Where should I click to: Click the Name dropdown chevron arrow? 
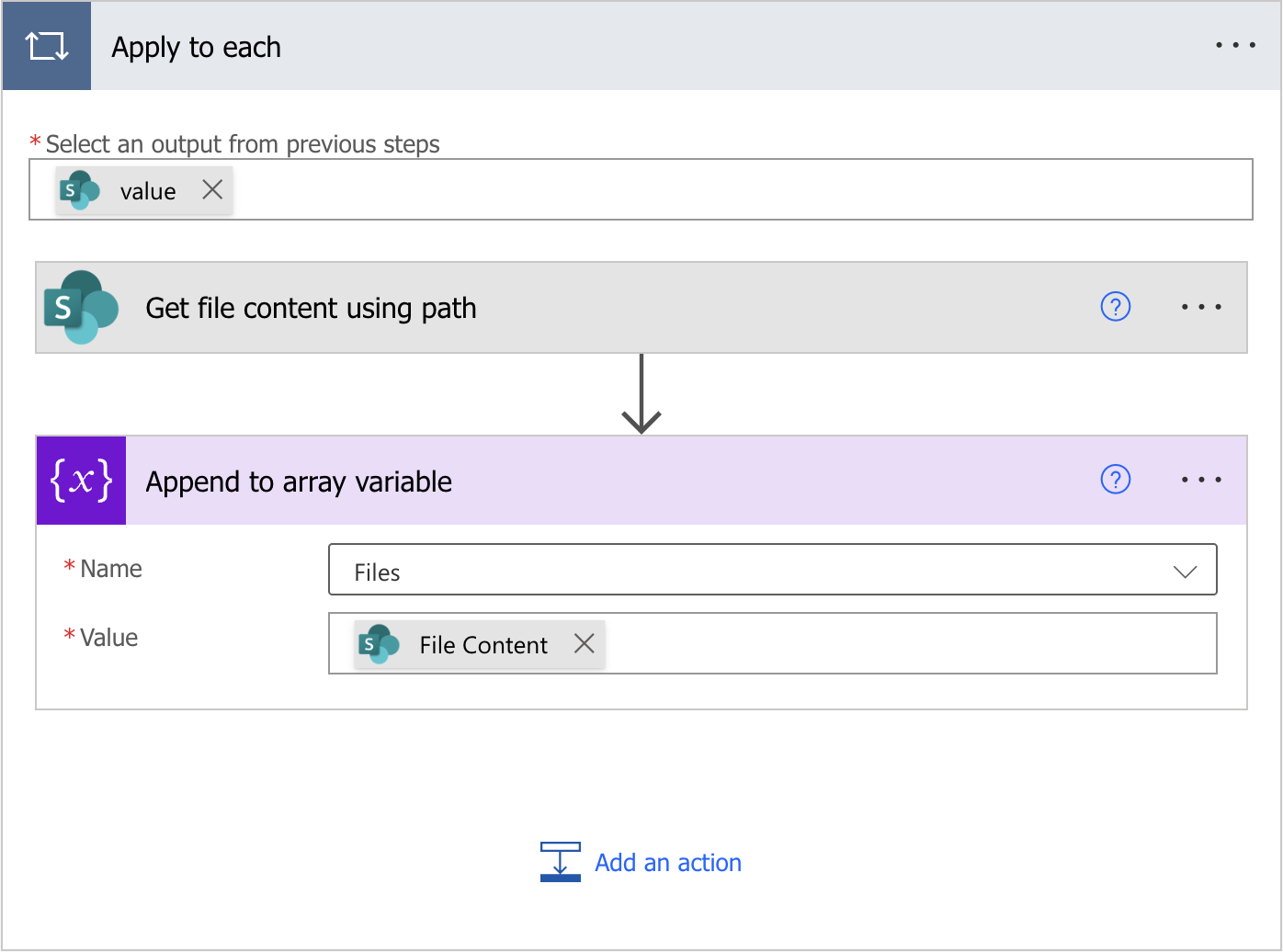1185,572
